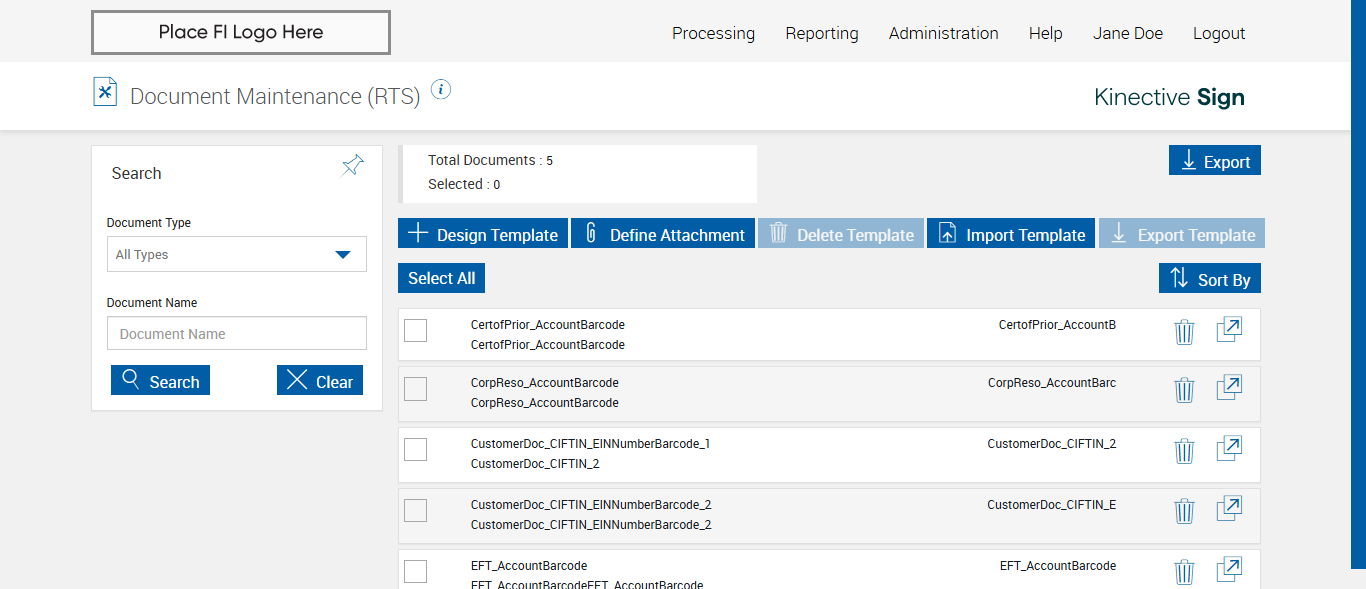Select the CertofPrior_AccountBarcode checkbox
The image size is (1366, 589).
pyautogui.click(x=416, y=330)
